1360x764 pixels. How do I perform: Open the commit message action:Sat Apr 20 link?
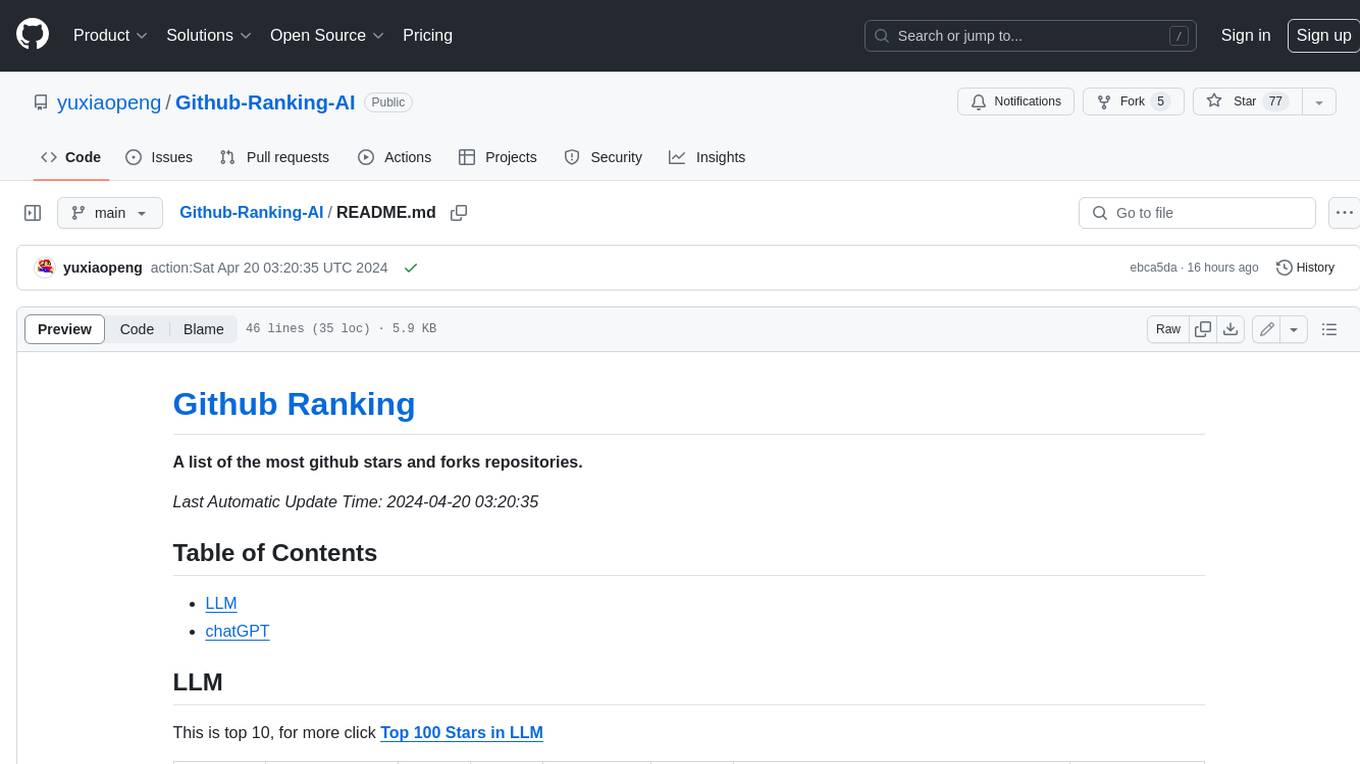269,268
